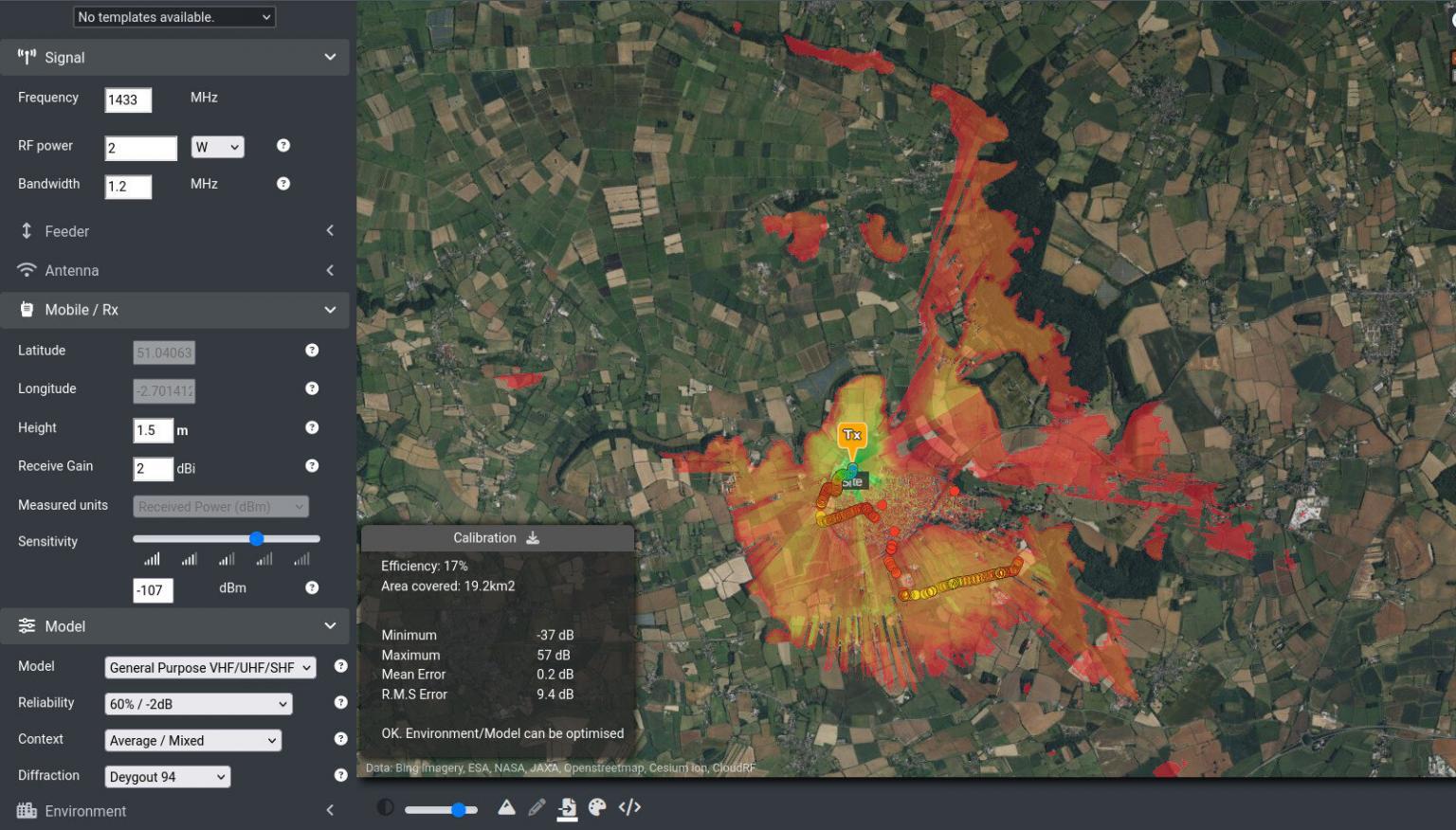Expand the Feeder section

coord(174,231)
